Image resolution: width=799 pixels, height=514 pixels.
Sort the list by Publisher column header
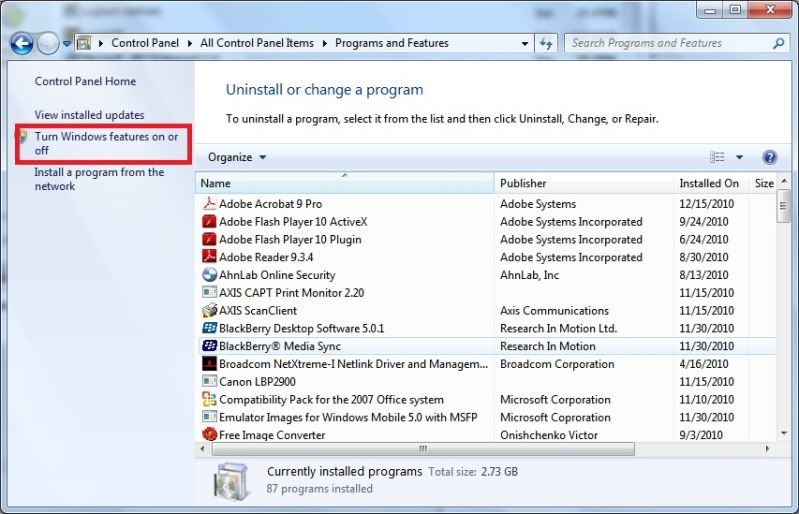523,183
